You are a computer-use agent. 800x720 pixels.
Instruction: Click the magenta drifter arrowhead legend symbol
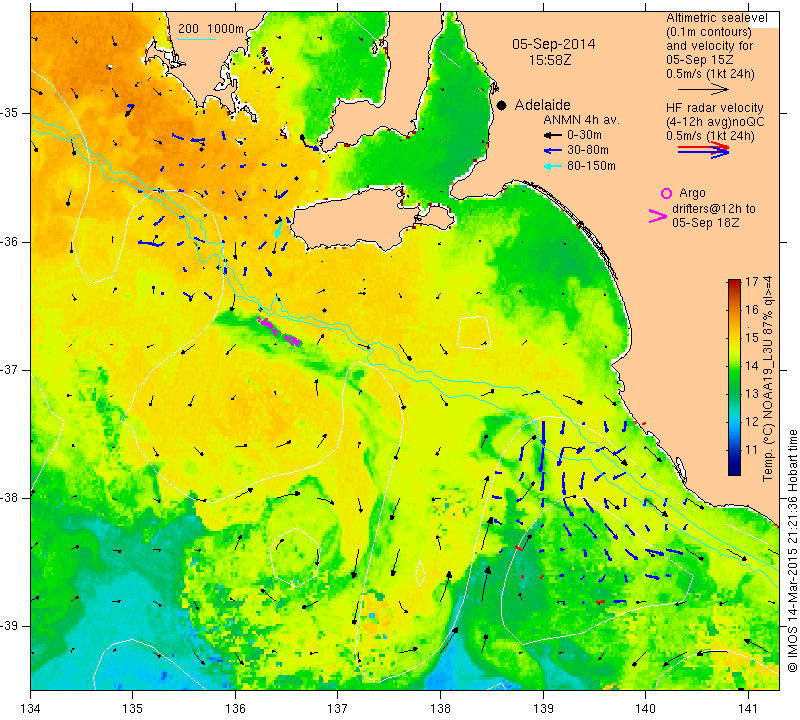click(x=658, y=216)
